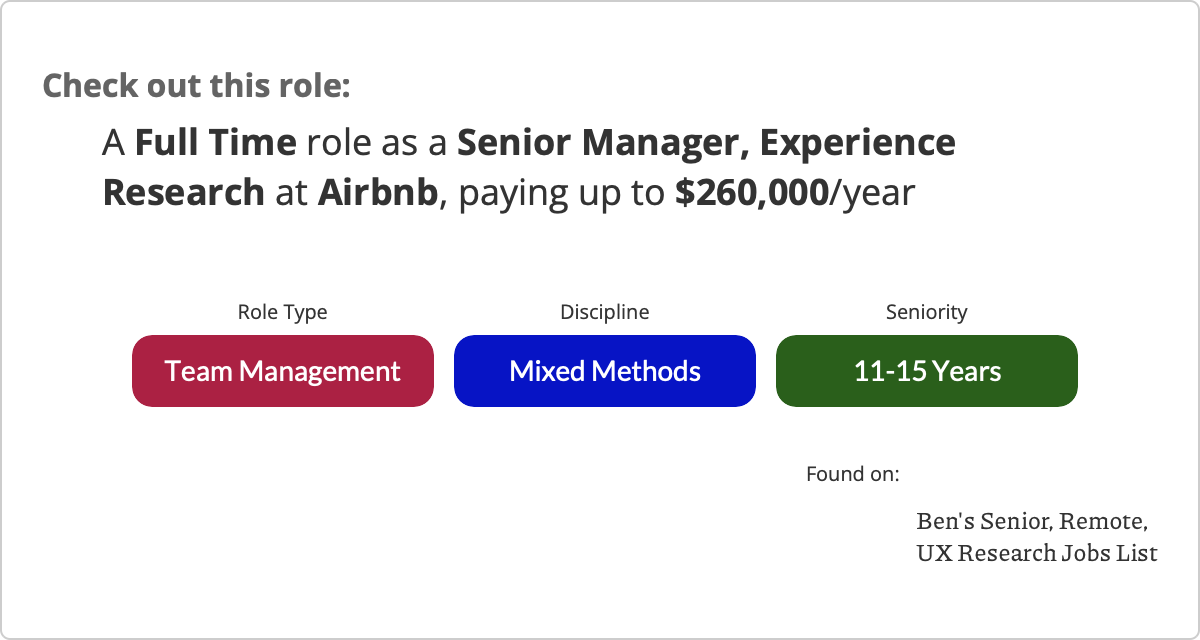1200x640 pixels.
Task: Select the Discipline label
Action: pos(604,312)
